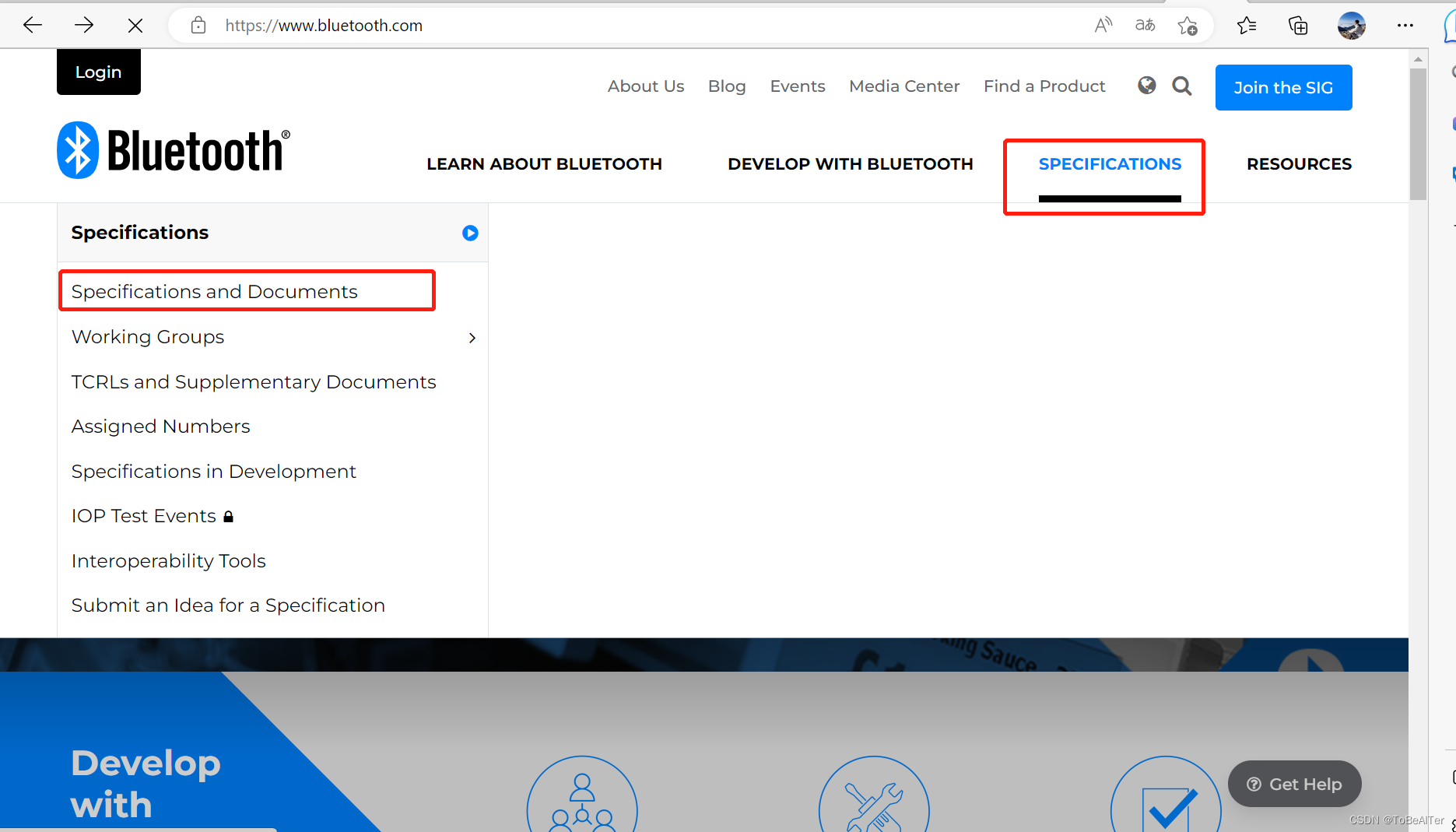The image size is (1456, 832).
Task: Open Working Groups menu entry
Action: [148, 337]
